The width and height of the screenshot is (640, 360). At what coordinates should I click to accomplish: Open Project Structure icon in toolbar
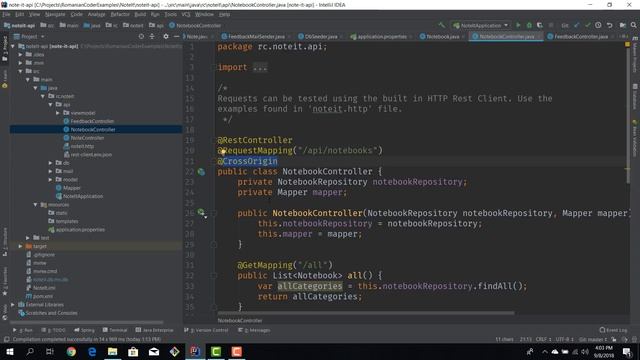[622, 25]
